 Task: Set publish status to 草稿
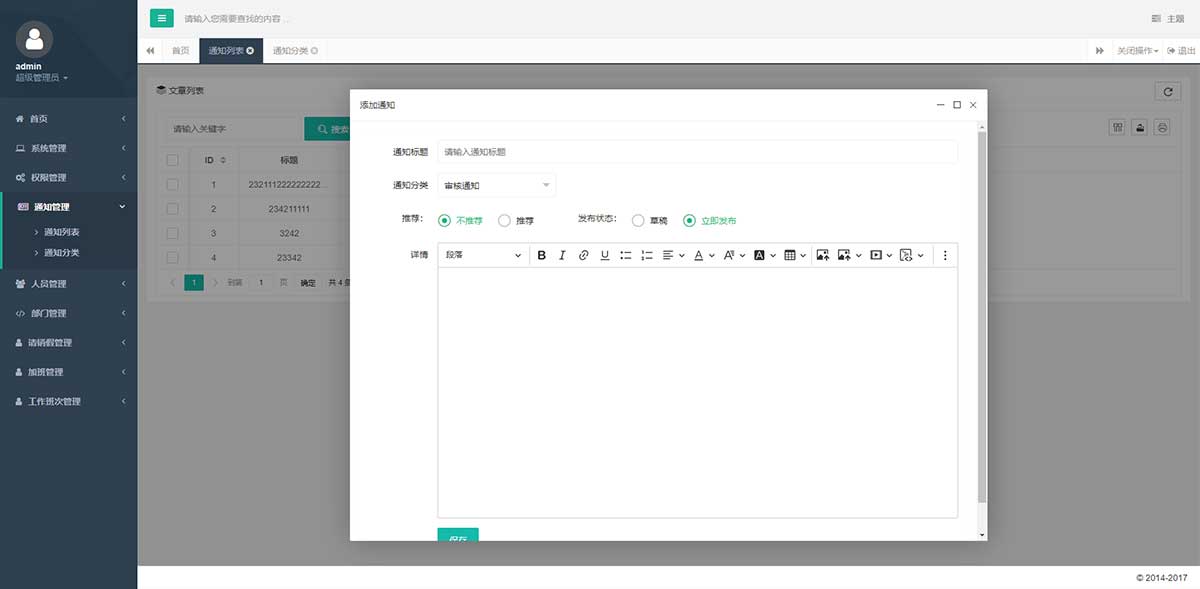coord(638,221)
